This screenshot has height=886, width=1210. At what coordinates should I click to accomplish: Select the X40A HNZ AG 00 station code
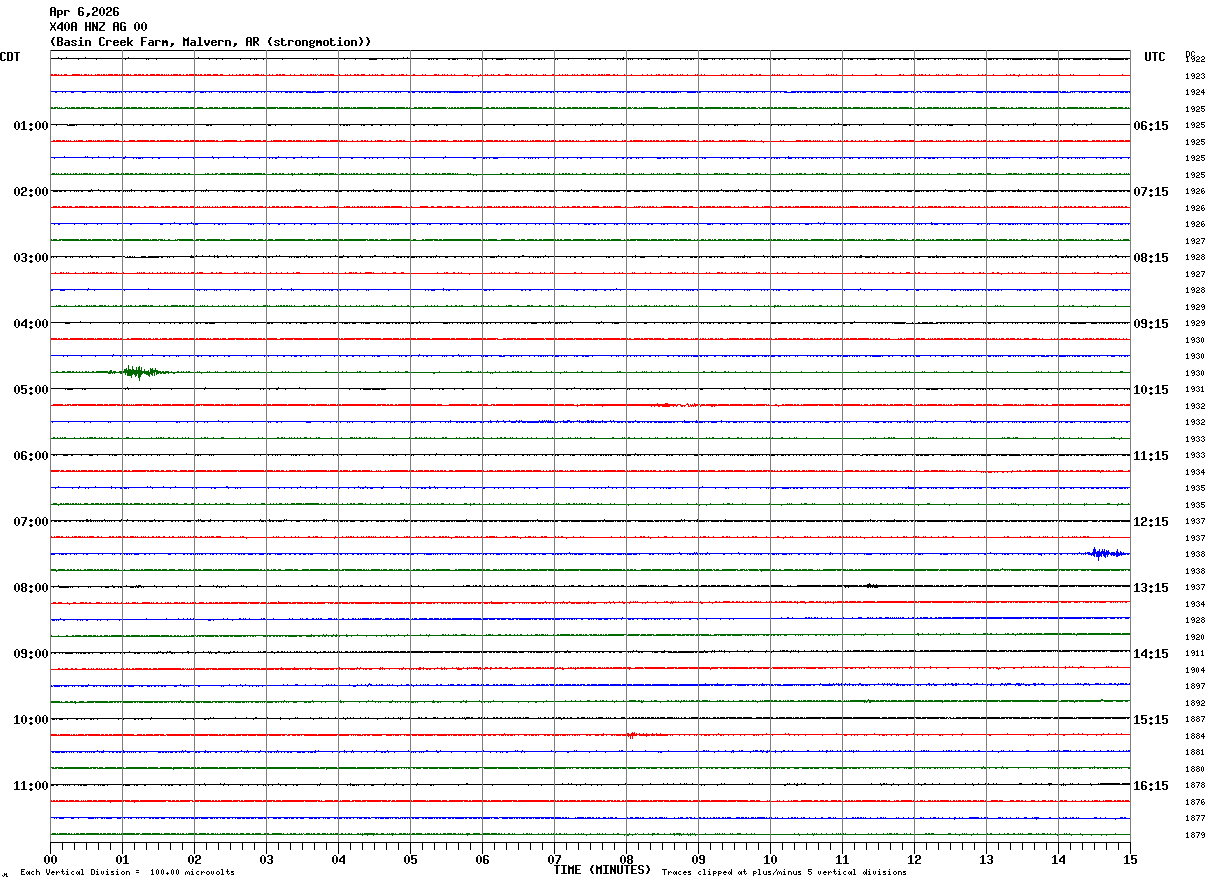click(98, 27)
